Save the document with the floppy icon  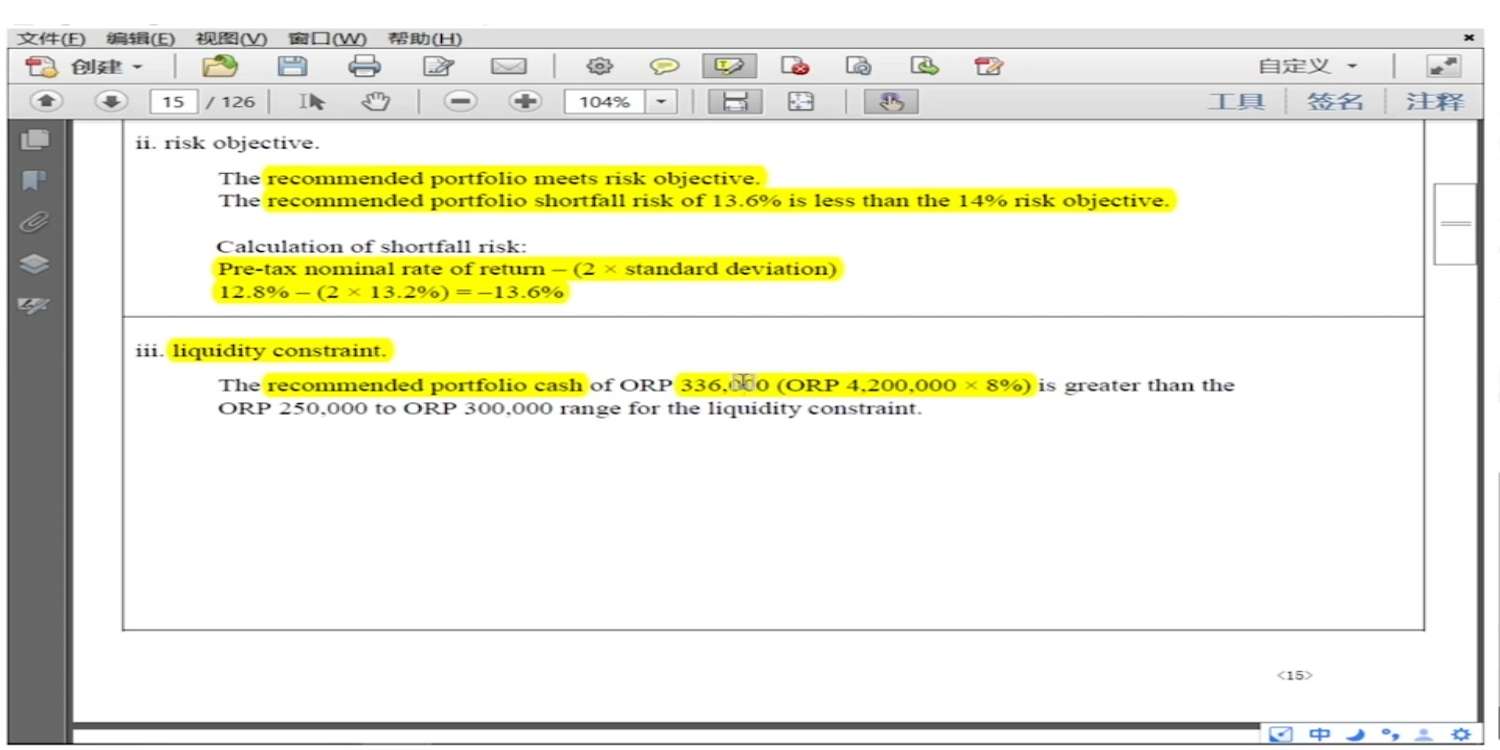coord(292,67)
